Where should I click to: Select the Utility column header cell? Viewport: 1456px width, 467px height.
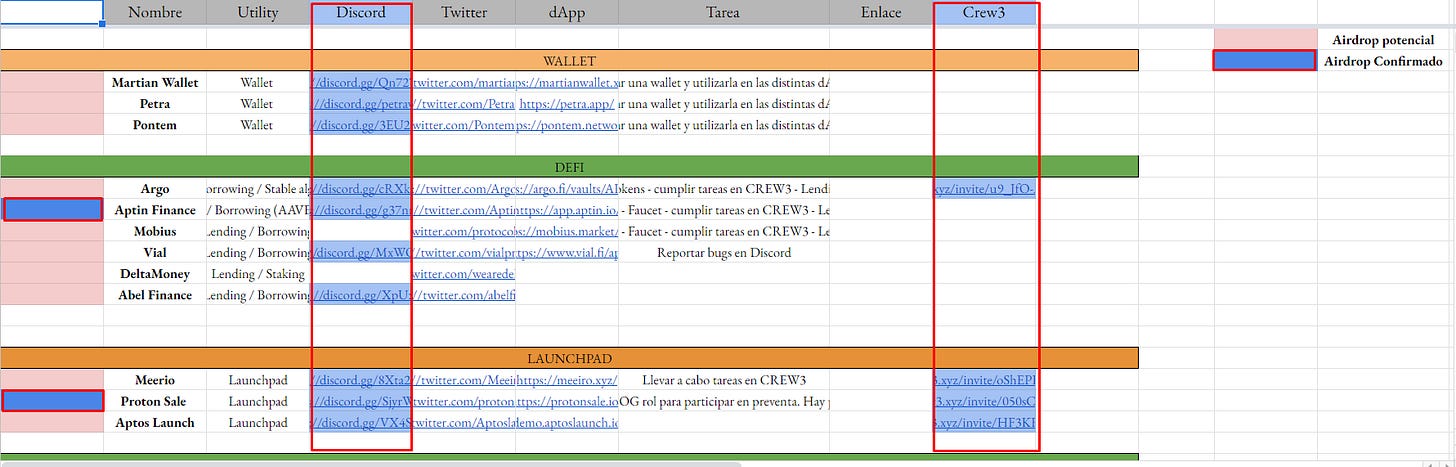[x=258, y=13]
